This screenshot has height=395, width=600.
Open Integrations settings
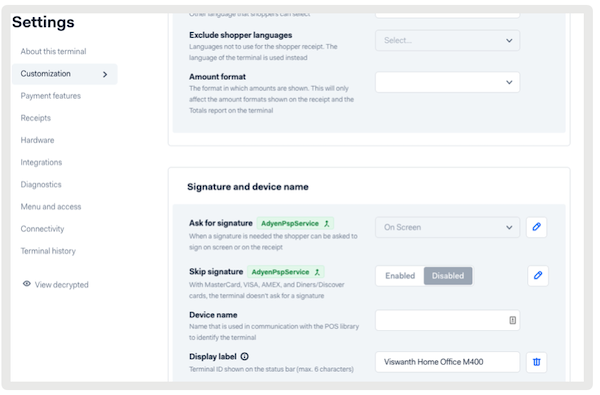coord(41,162)
